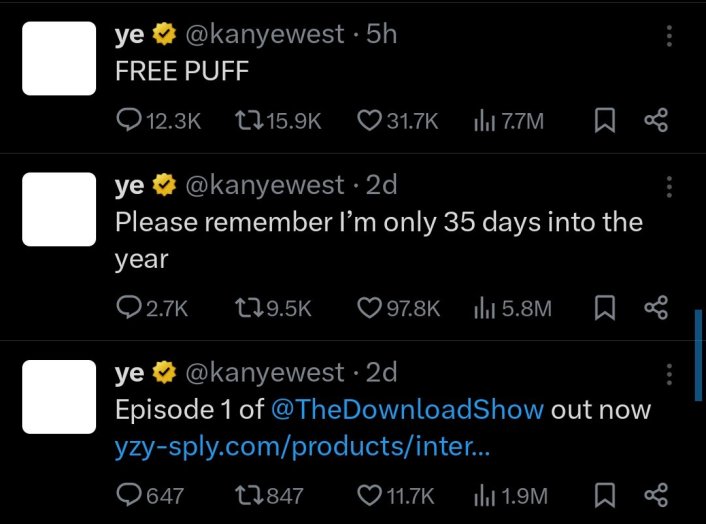Click the profile avatar beside FREE PUFF
This screenshot has height=524, width=706.
coord(59,58)
